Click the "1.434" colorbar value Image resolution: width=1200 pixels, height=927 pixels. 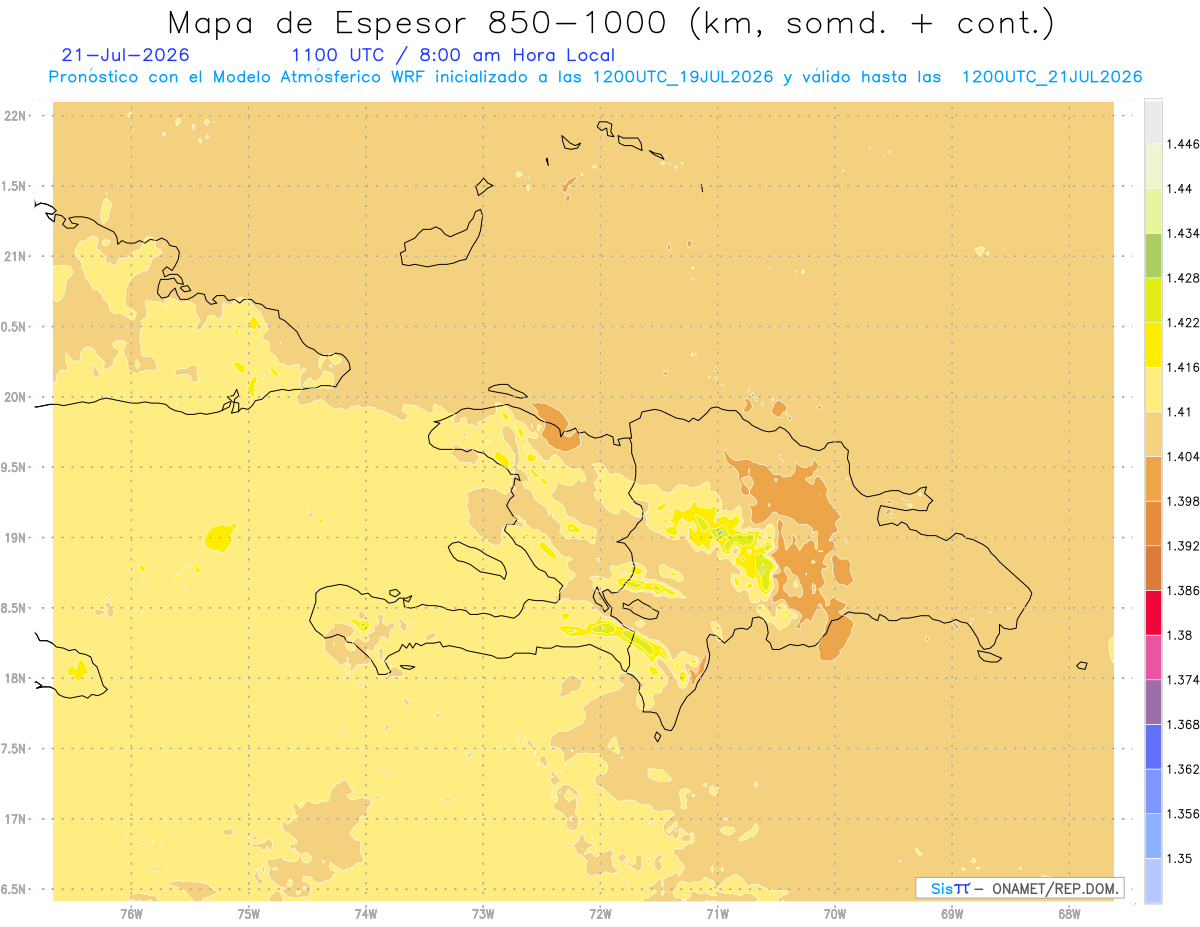[x=1183, y=233]
